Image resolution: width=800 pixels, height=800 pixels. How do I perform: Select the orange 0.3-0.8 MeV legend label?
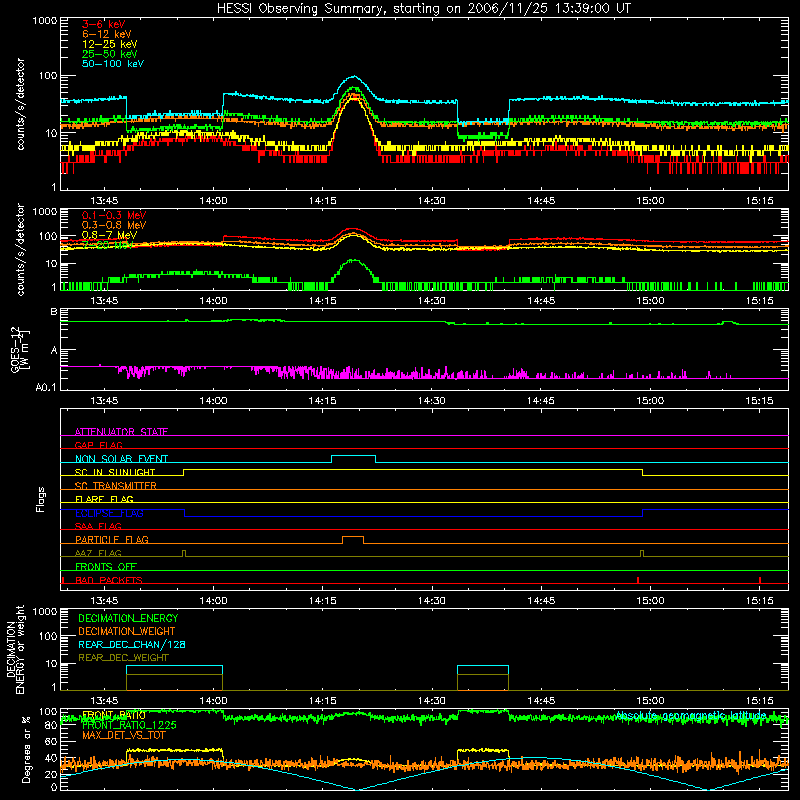114,225
